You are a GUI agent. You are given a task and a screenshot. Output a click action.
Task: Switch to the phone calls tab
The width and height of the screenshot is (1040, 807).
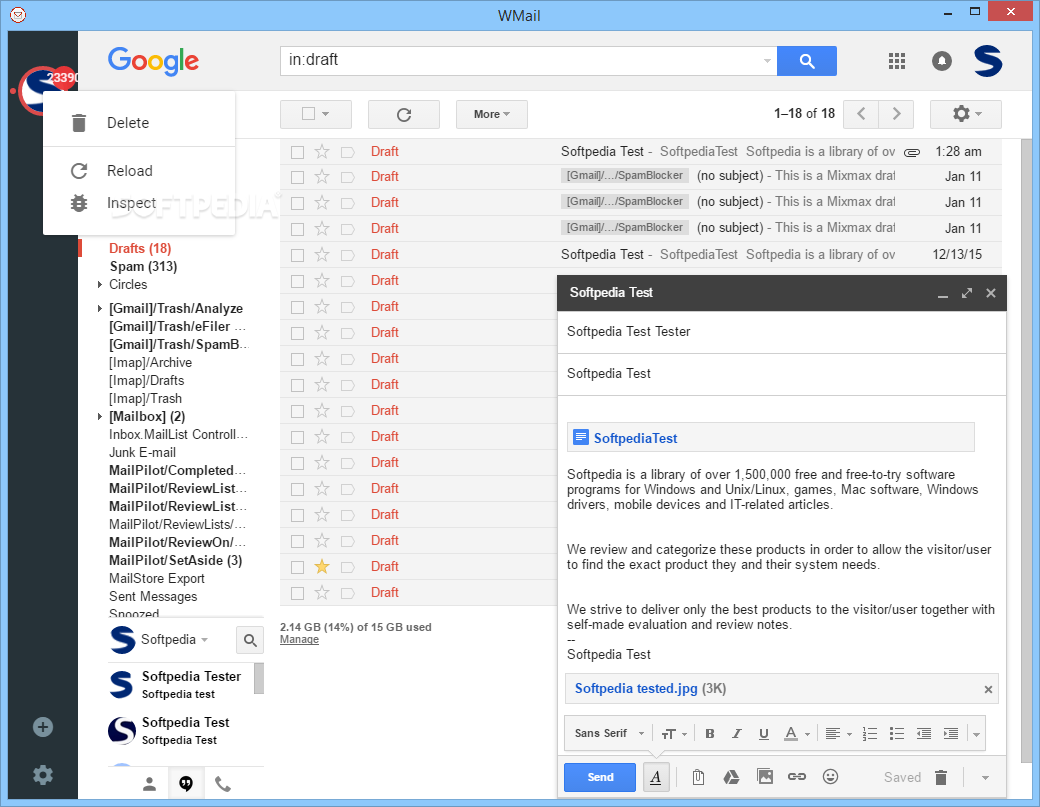223,784
